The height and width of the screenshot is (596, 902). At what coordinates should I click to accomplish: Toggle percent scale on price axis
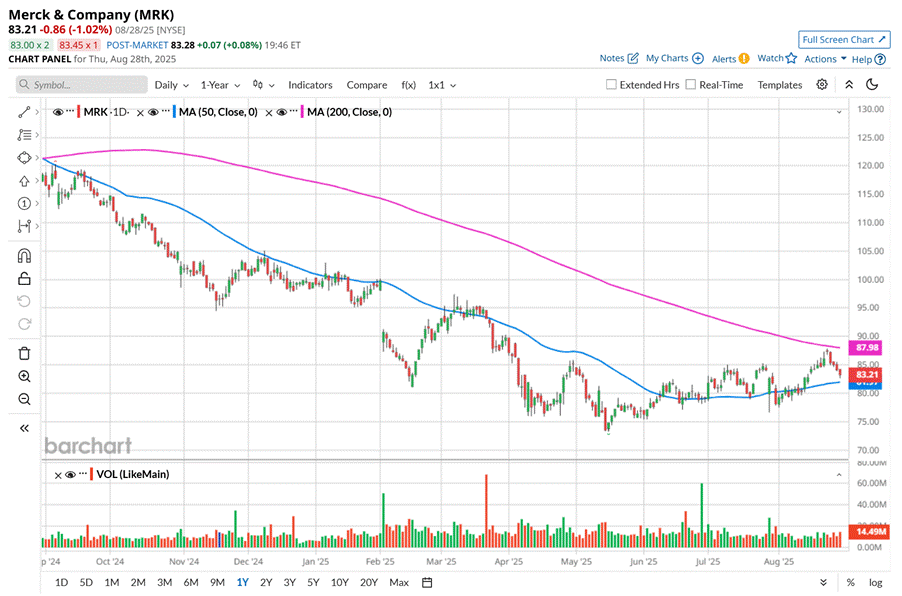850,582
